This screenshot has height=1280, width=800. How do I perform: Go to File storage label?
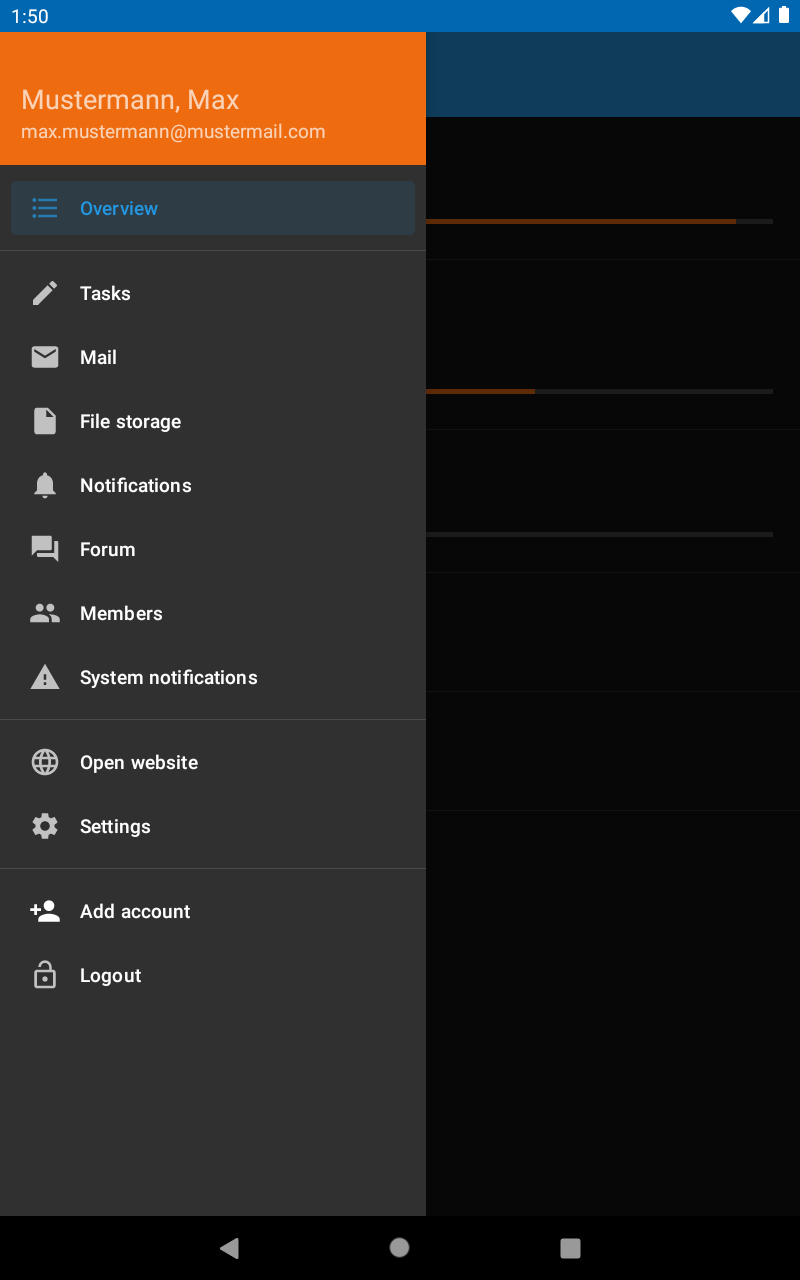(x=130, y=421)
